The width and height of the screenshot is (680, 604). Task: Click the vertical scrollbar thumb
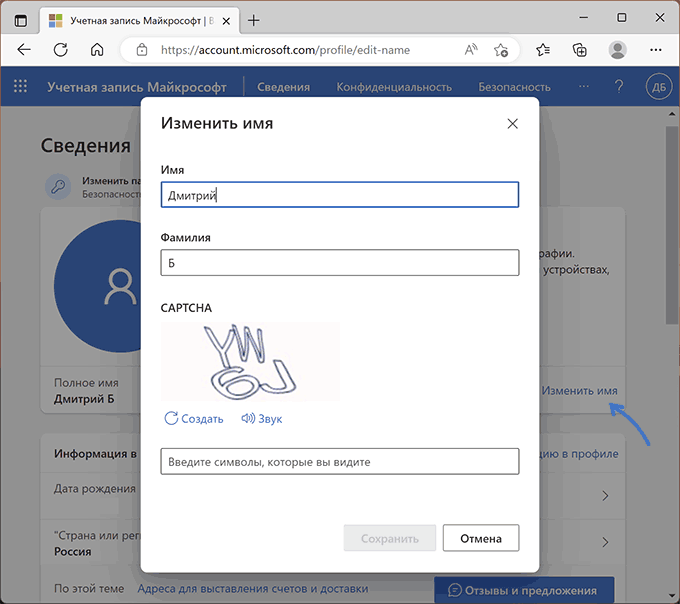pos(672,225)
